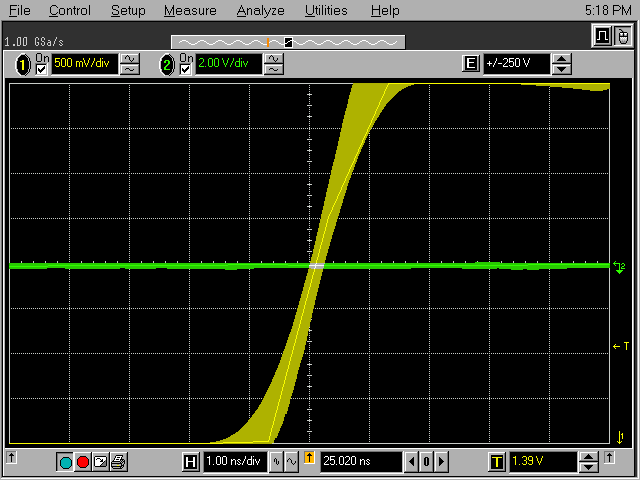Click the +/-250 V stepper up arrow
This screenshot has height=480, width=640.
[562, 59]
